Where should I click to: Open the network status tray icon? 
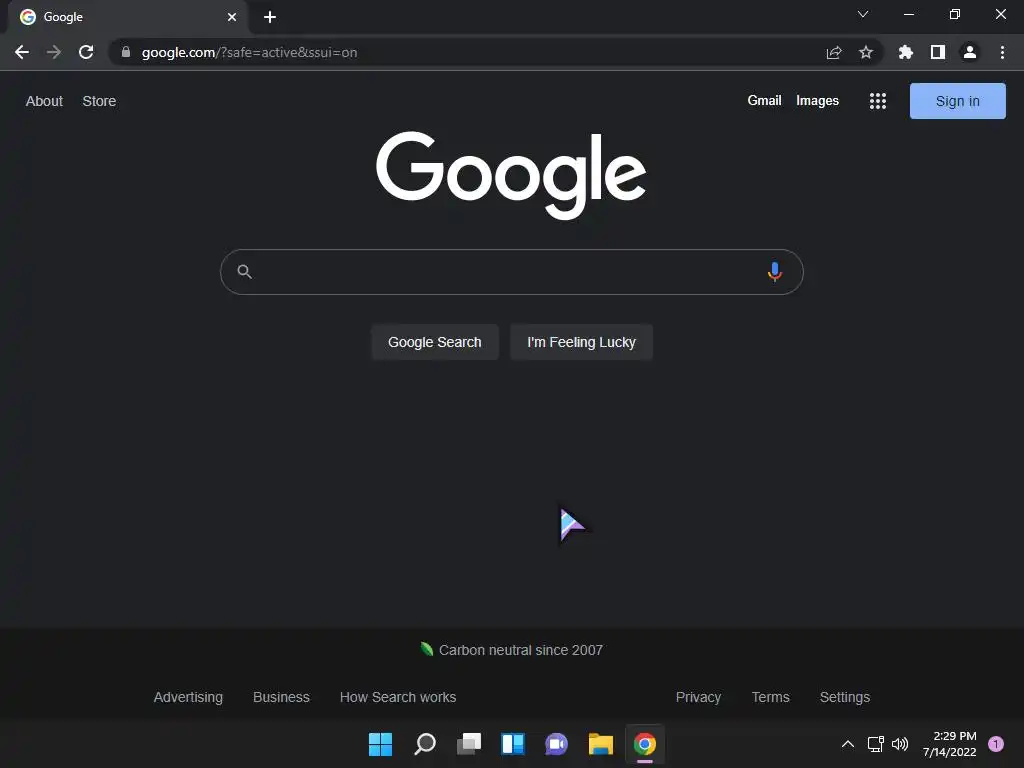pos(875,744)
